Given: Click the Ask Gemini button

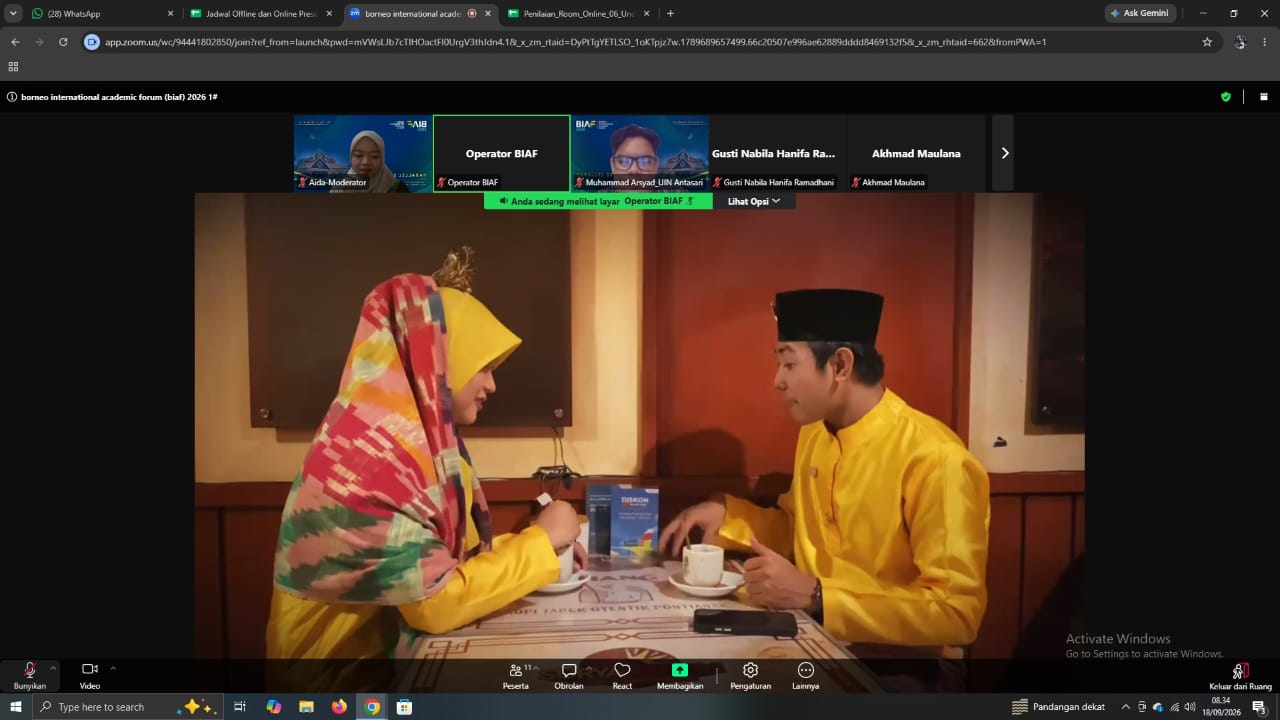Looking at the screenshot, I should click(x=1140, y=14).
